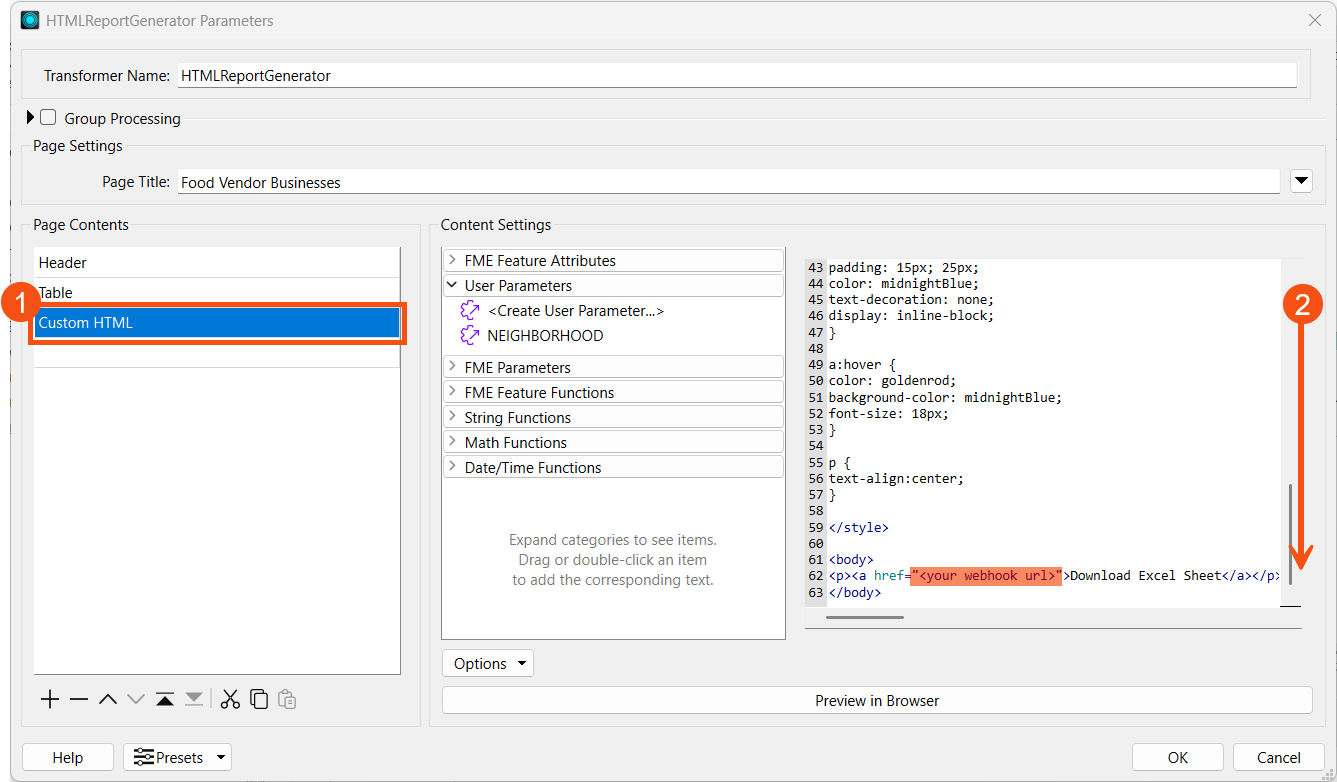Copy the selected page content item
Viewport: 1337px width, 782px height.
pos(259,699)
